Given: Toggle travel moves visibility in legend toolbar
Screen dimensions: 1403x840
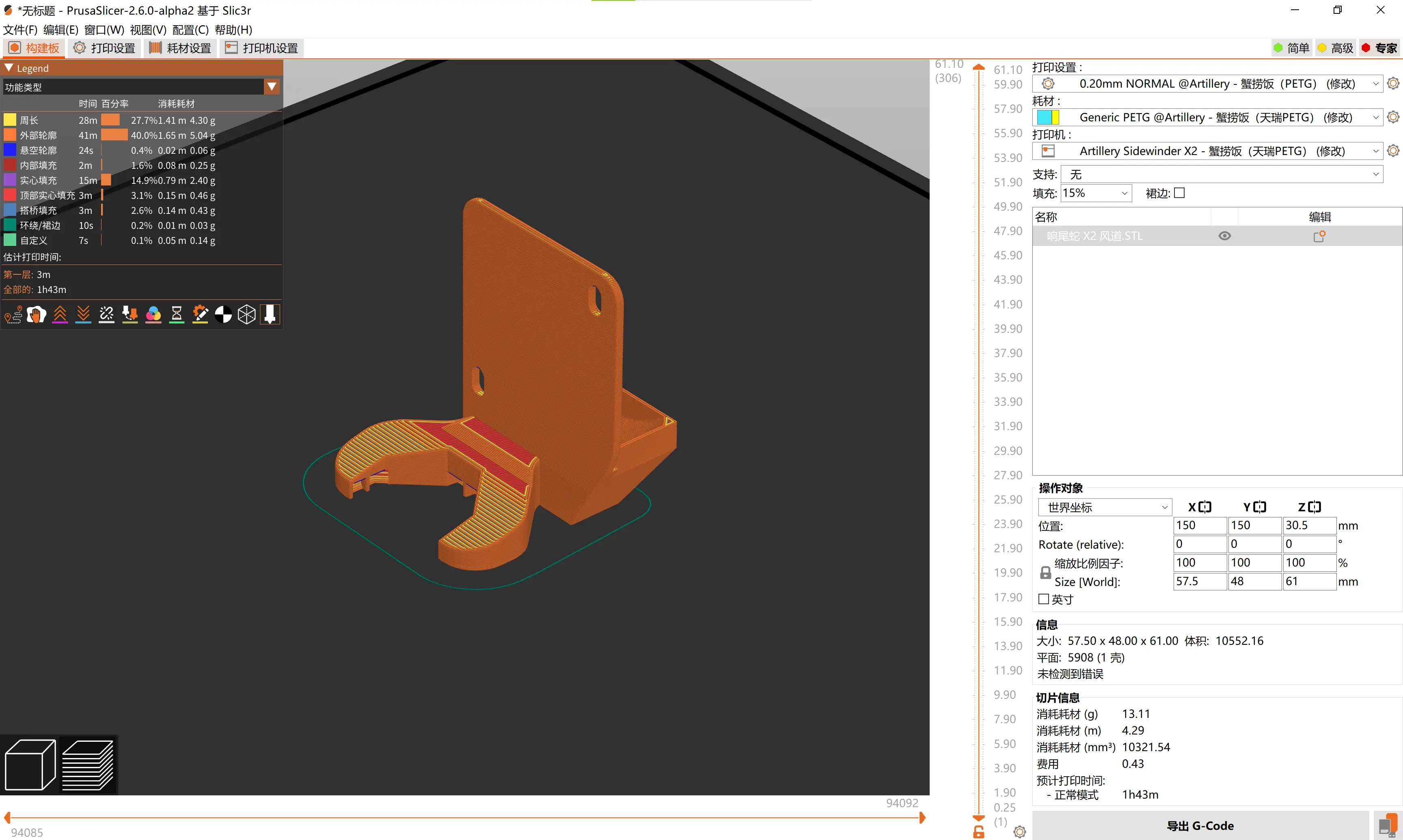Looking at the screenshot, I should 13,315.
